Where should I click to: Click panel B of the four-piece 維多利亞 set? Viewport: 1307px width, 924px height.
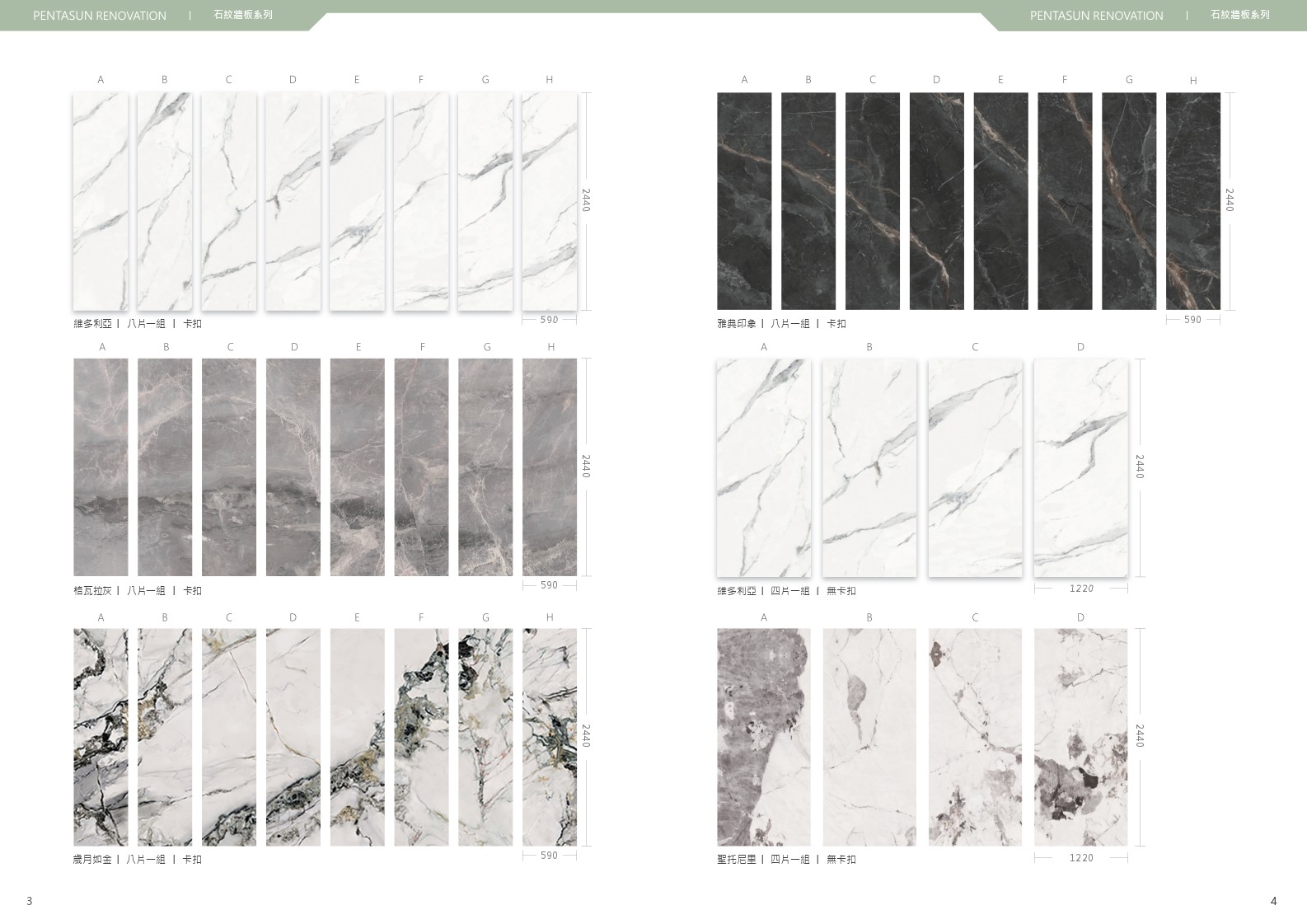tap(869, 467)
